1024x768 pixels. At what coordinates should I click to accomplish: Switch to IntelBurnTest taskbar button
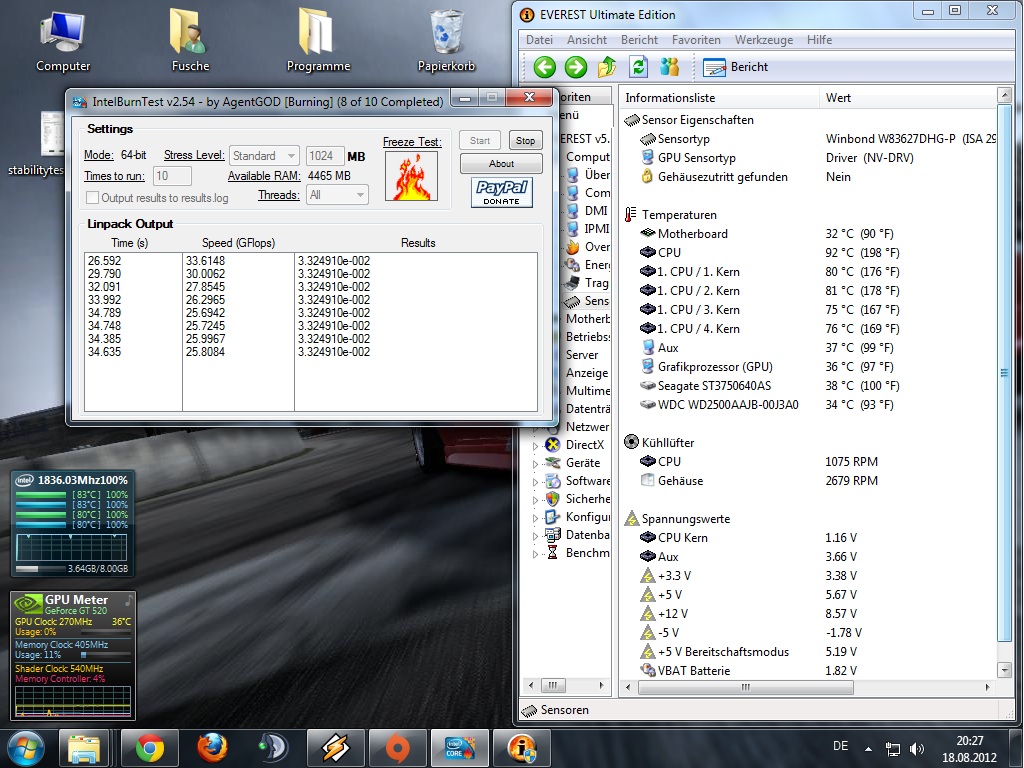click(x=459, y=748)
